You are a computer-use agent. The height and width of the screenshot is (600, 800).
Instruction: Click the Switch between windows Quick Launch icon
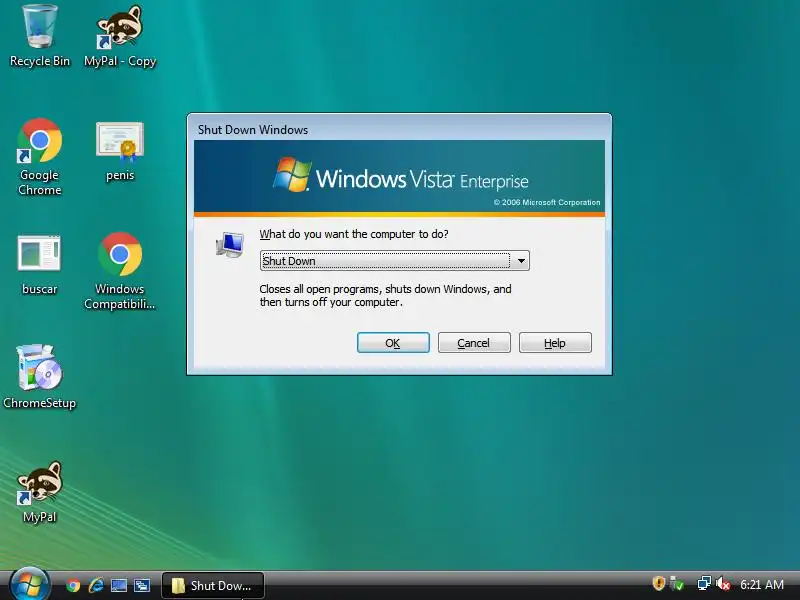(141, 585)
